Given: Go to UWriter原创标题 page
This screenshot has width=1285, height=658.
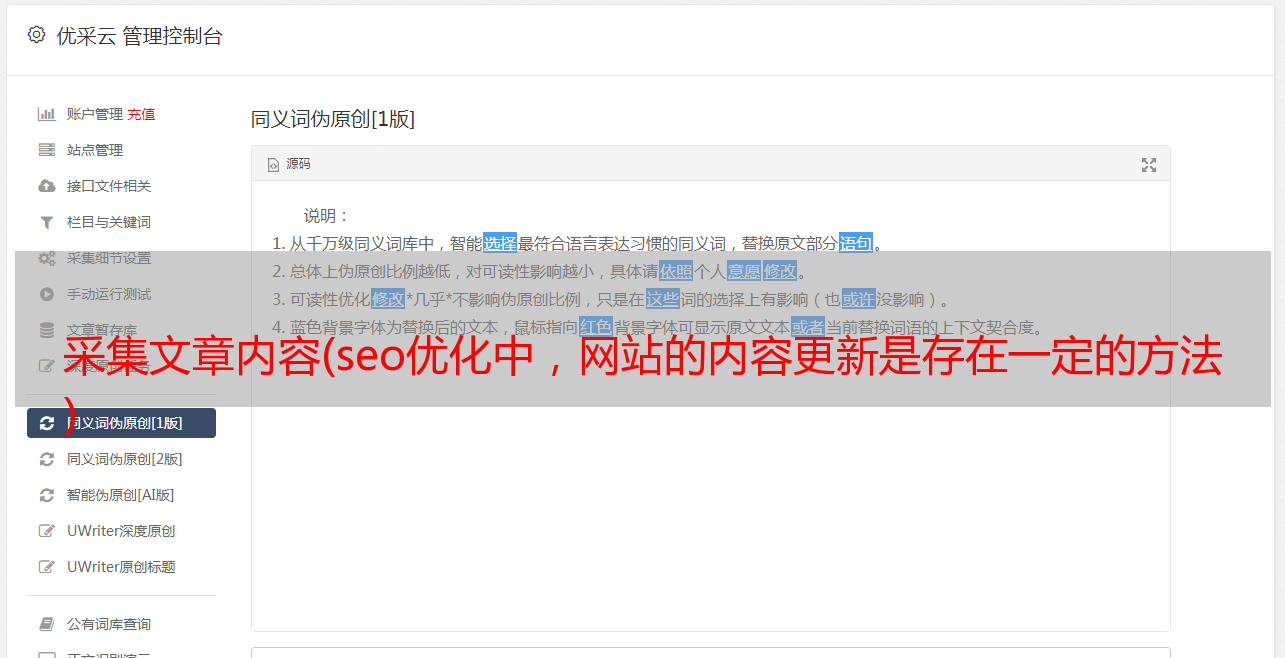Looking at the screenshot, I should click(121, 567).
